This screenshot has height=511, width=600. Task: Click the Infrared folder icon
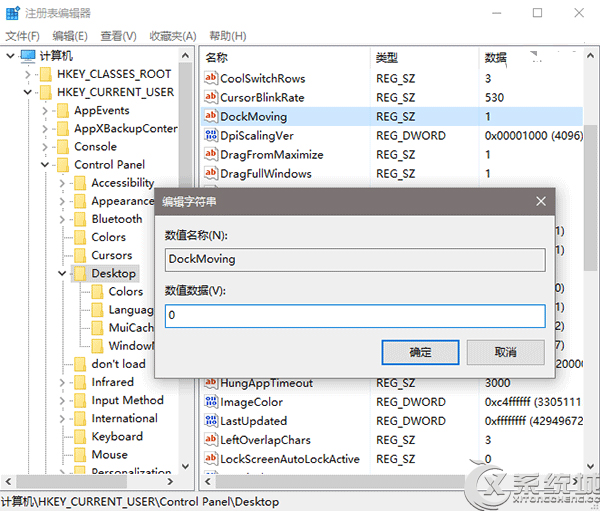pos(80,382)
